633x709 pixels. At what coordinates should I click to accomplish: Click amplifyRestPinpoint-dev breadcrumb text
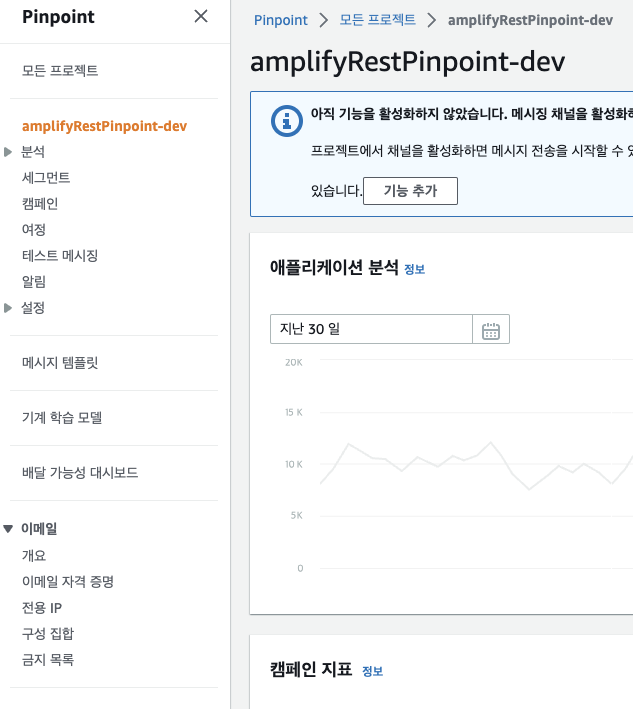[x=530, y=20]
